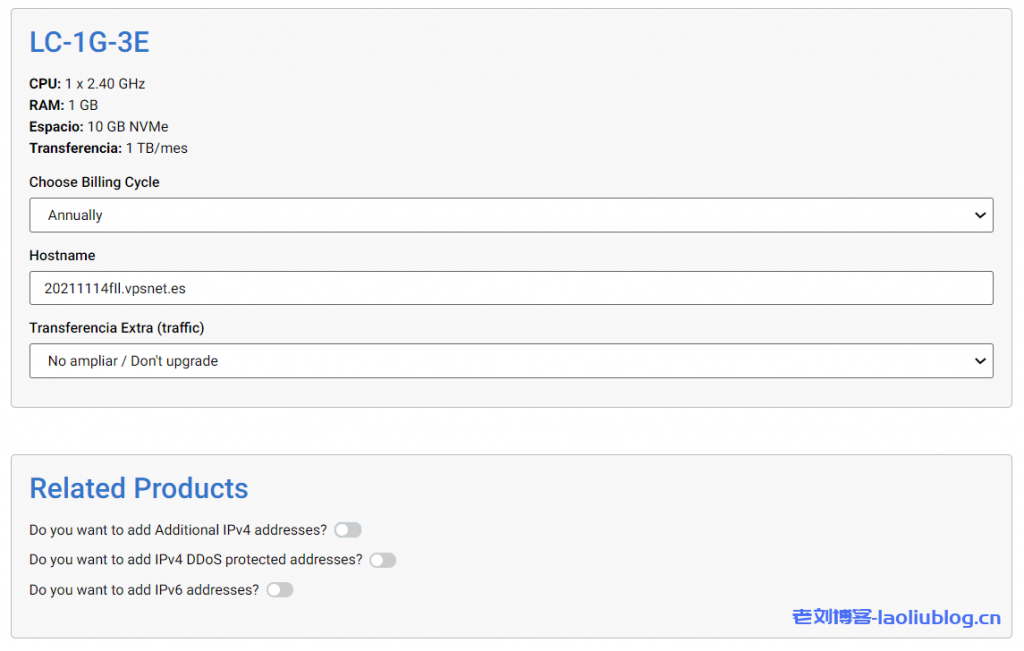Click the "add Additional IPv4 addresses?" question text
Viewport: 1024px width, 651px height.
point(178,530)
